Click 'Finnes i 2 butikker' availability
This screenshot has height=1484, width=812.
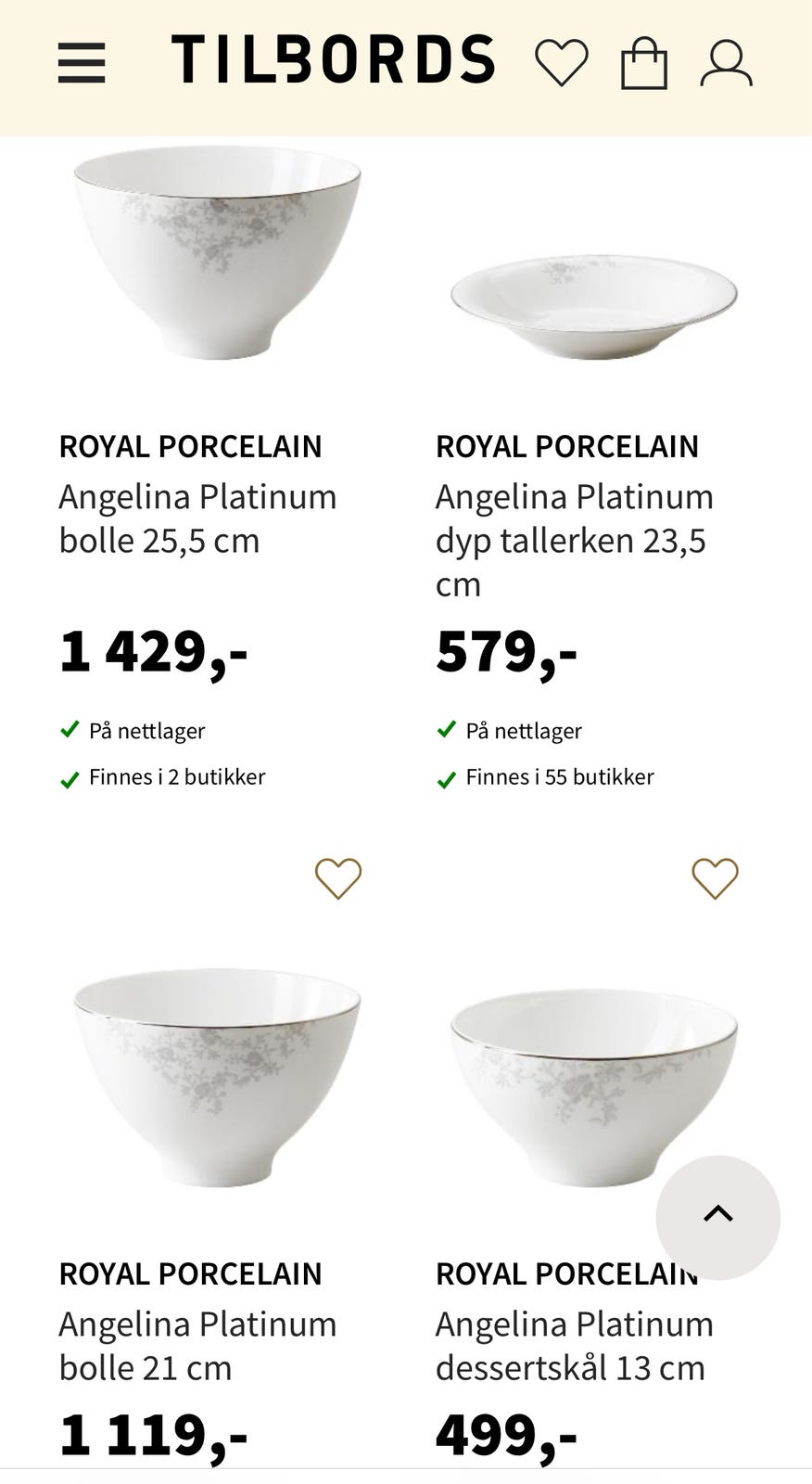pos(176,777)
